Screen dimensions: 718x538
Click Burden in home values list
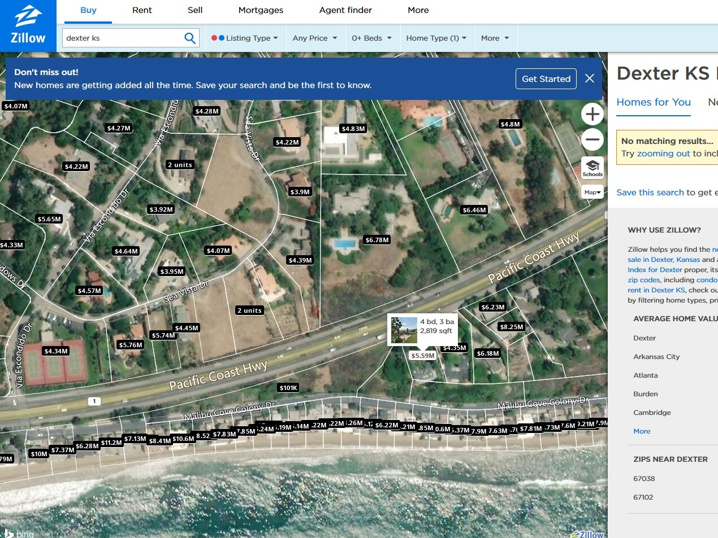click(645, 394)
